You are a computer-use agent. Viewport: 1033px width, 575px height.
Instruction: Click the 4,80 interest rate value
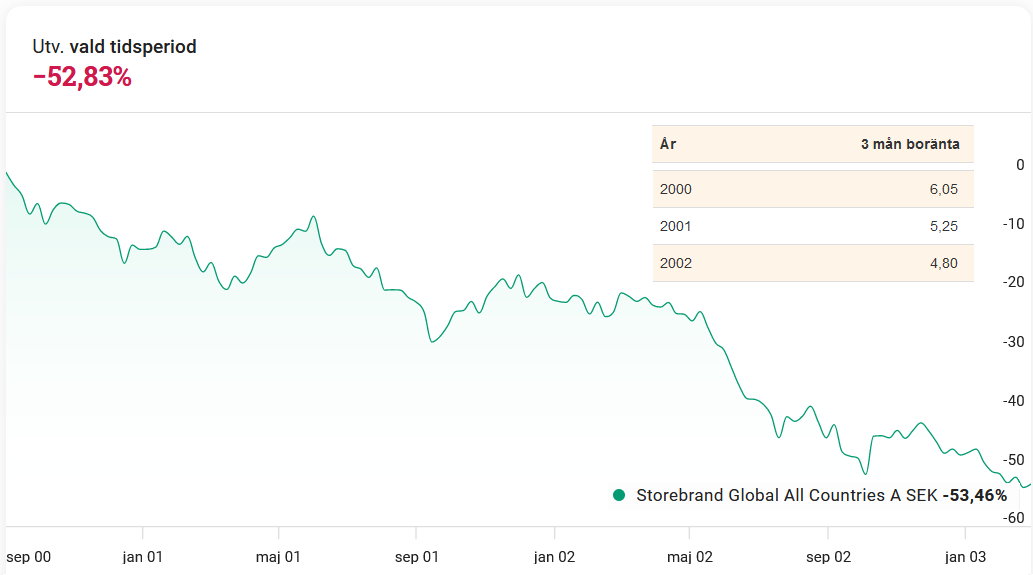(x=943, y=263)
